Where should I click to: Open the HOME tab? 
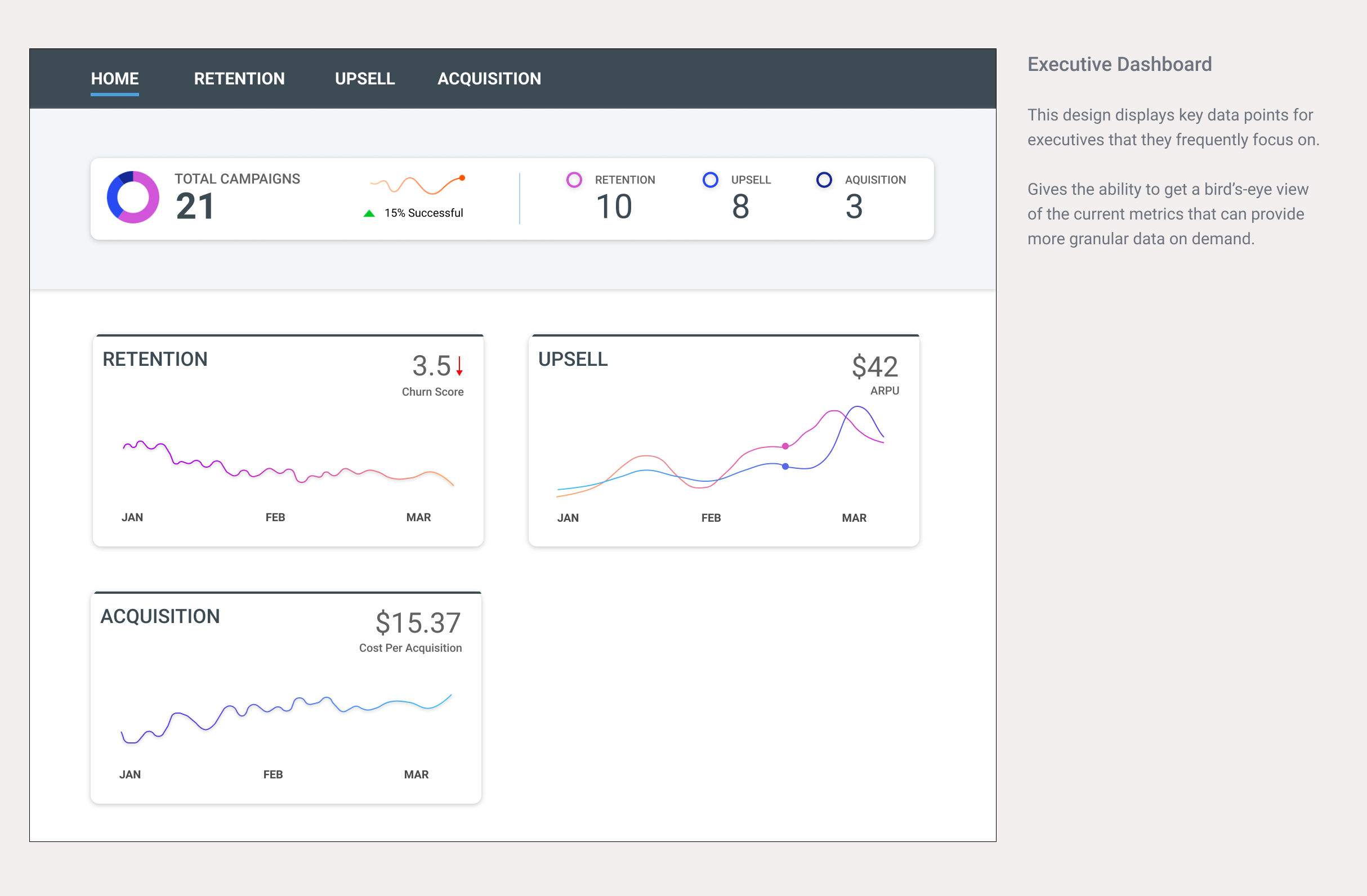[115, 79]
